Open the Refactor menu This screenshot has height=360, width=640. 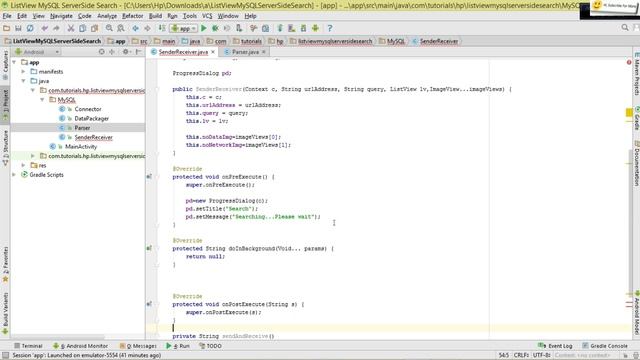tap(133, 16)
